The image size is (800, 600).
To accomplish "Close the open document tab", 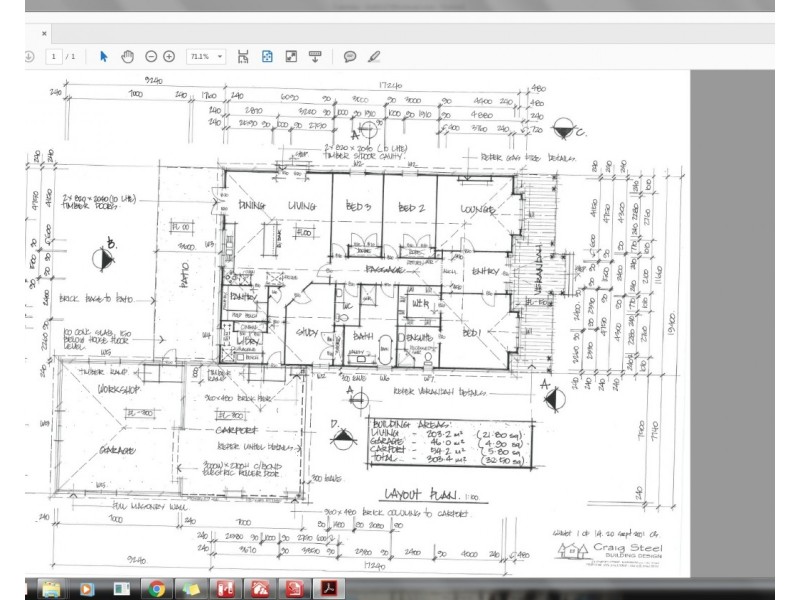I will click(44, 33).
